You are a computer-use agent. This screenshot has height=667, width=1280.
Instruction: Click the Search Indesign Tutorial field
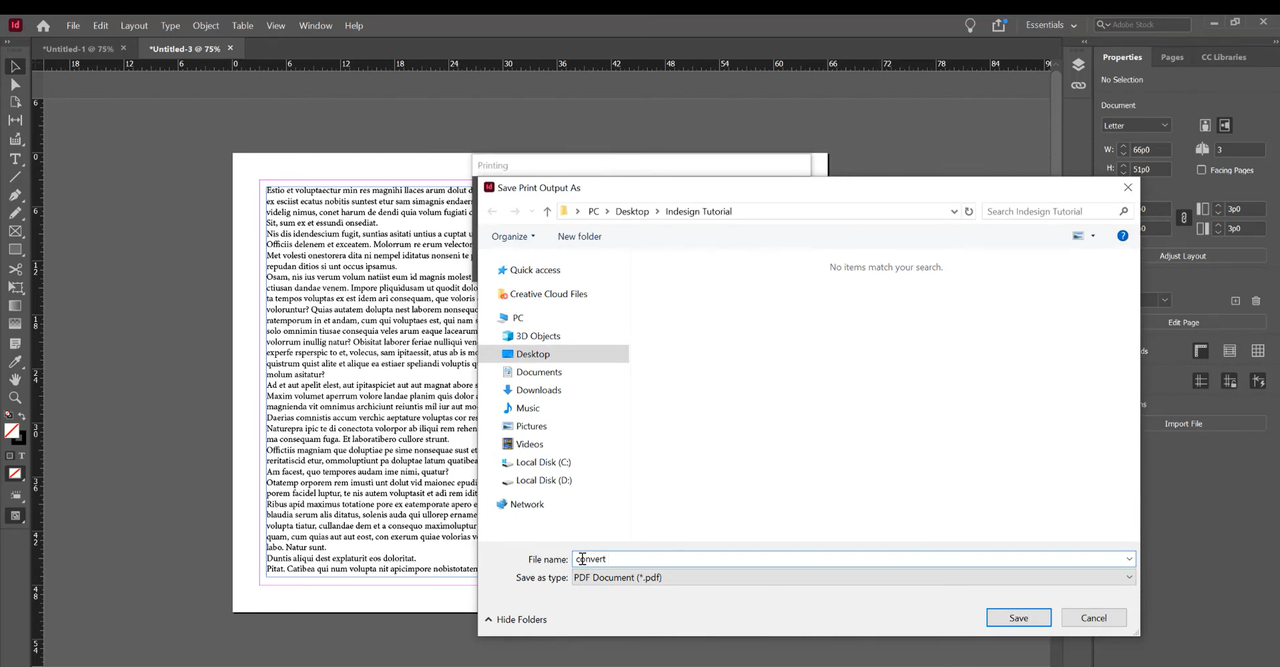1050,211
